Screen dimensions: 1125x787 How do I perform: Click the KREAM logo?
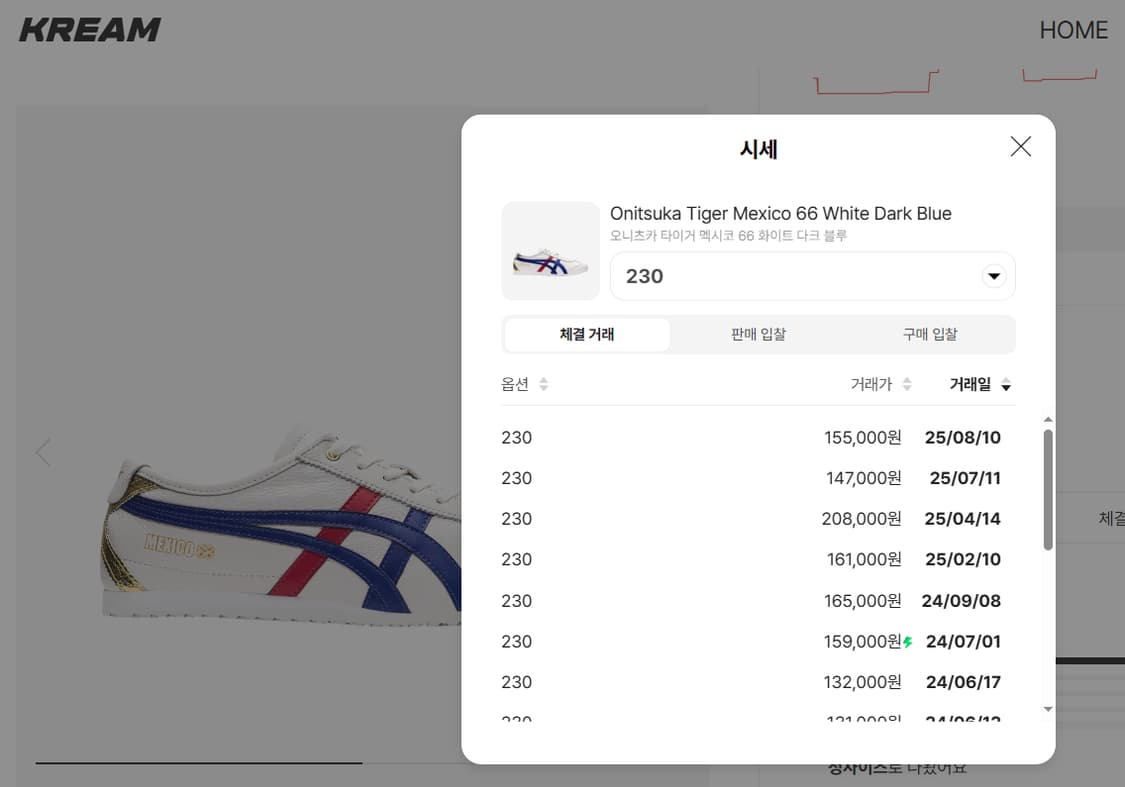[90, 30]
